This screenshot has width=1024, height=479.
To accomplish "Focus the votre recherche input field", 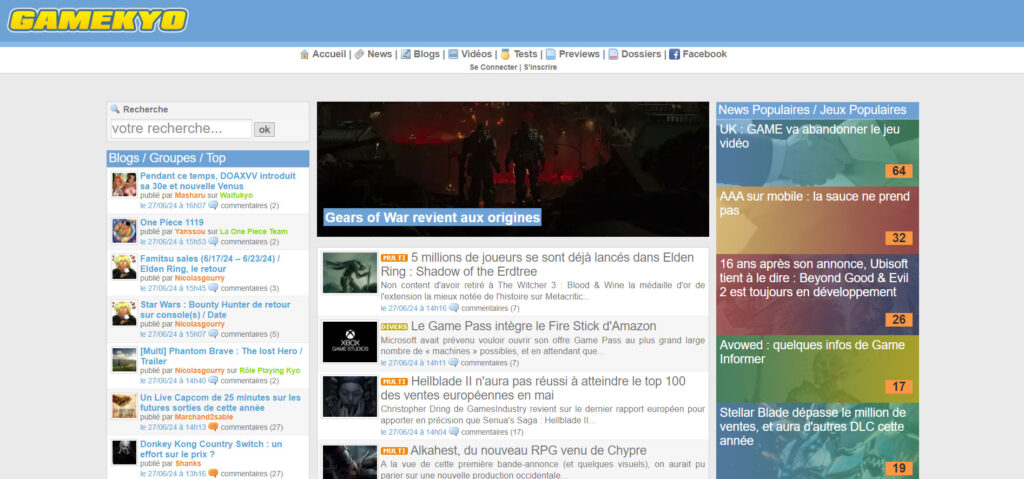I will (181, 129).
